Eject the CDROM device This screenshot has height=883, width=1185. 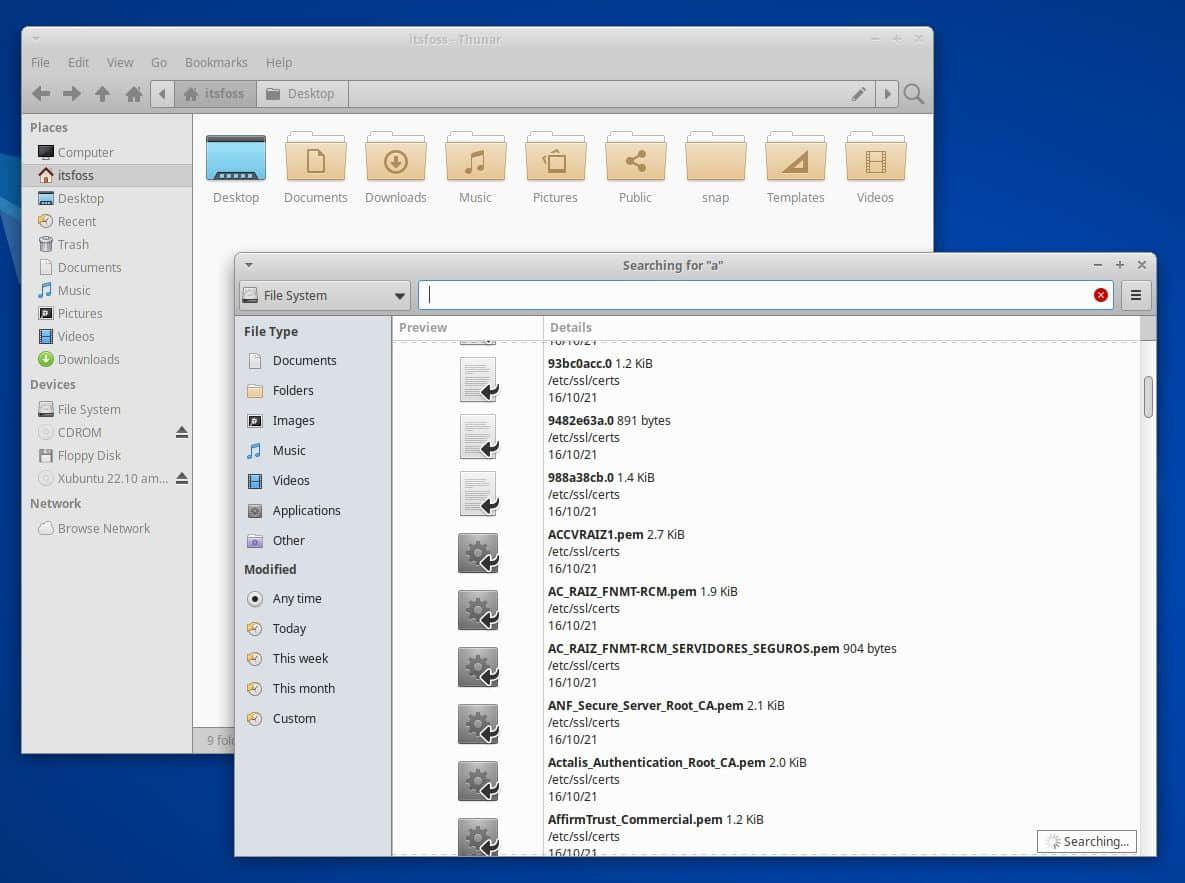[x=182, y=433]
